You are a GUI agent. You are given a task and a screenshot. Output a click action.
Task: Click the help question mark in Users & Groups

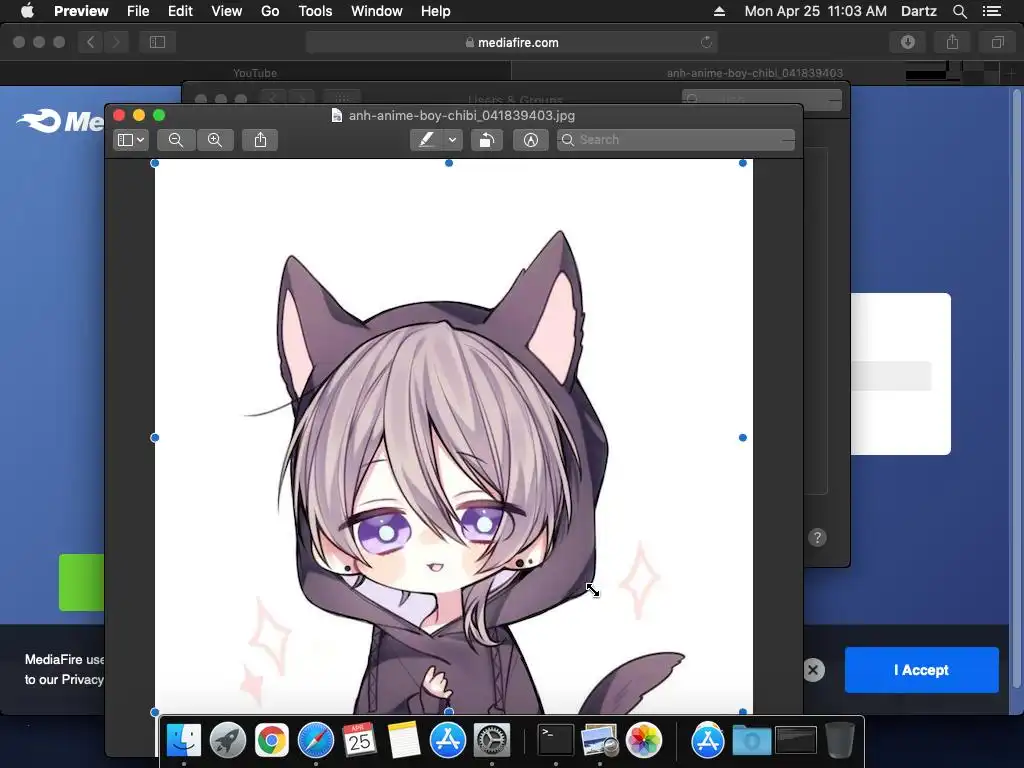click(x=817, y=537)
